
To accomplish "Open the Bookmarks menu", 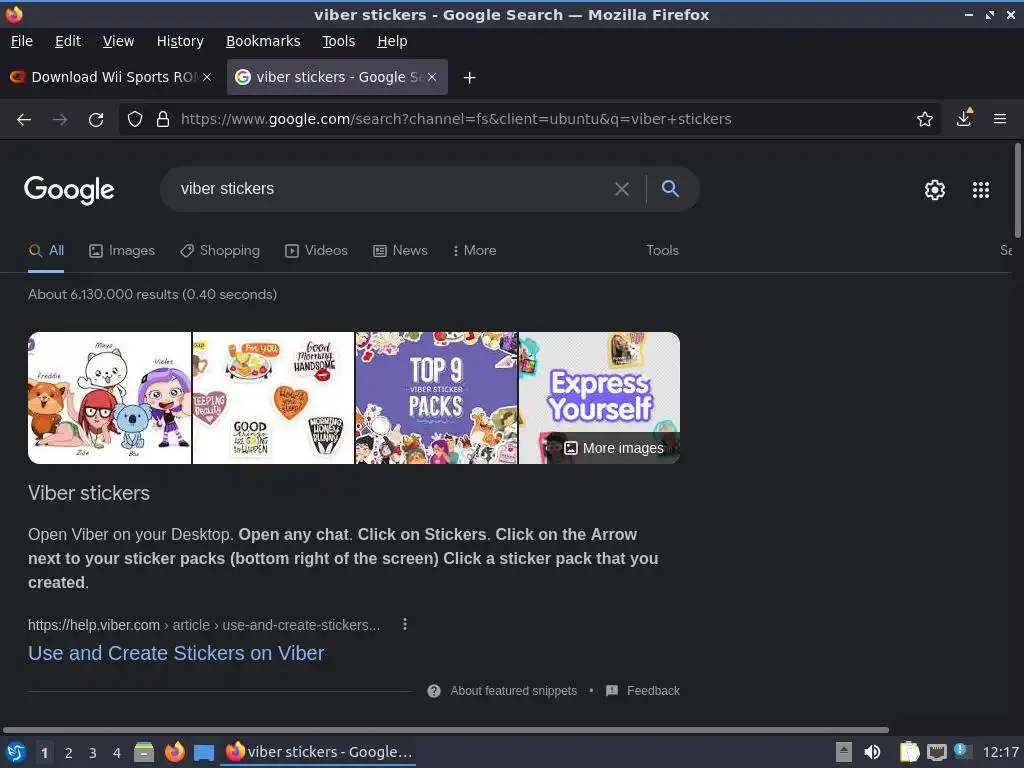I will 263,41.
